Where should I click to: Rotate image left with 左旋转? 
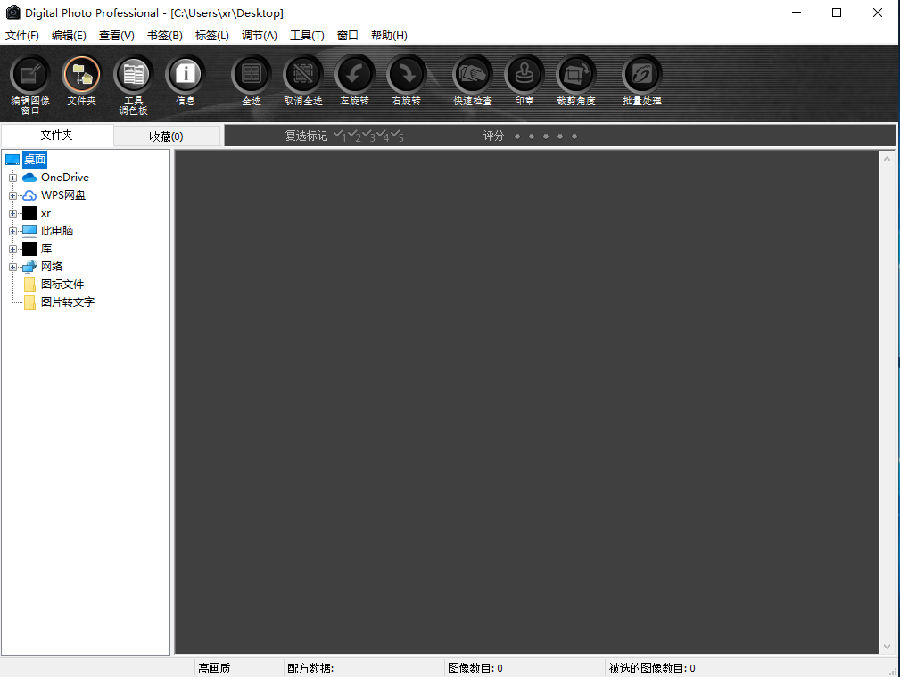(354, 75)
